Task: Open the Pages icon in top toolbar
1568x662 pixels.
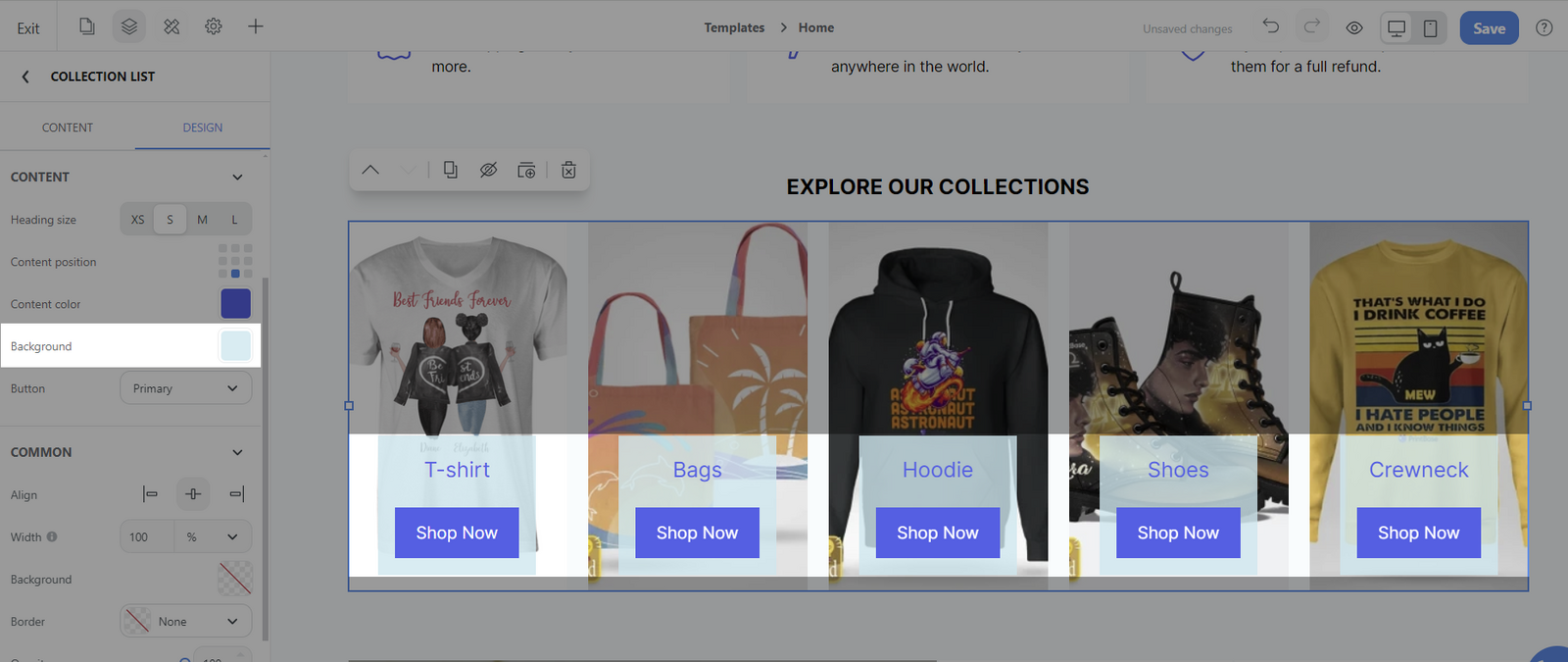Action: tap(87, 26)
